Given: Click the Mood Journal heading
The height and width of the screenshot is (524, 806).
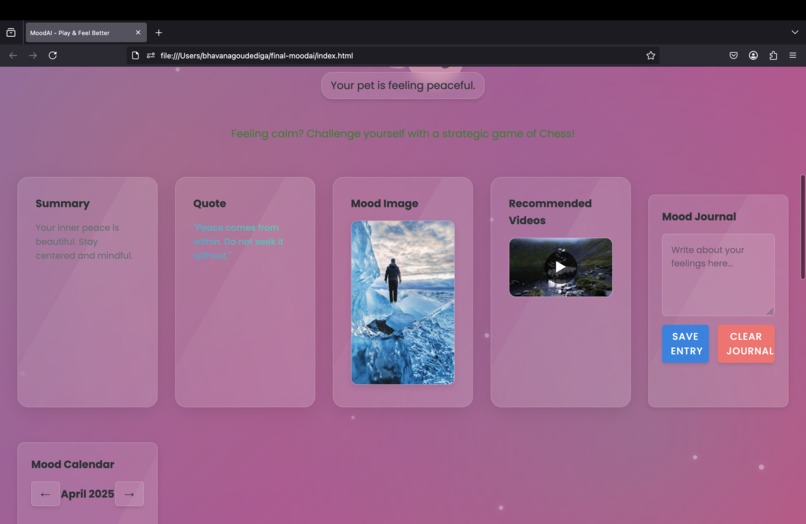Looking at the screenshot, I should (x=699, y=216).
